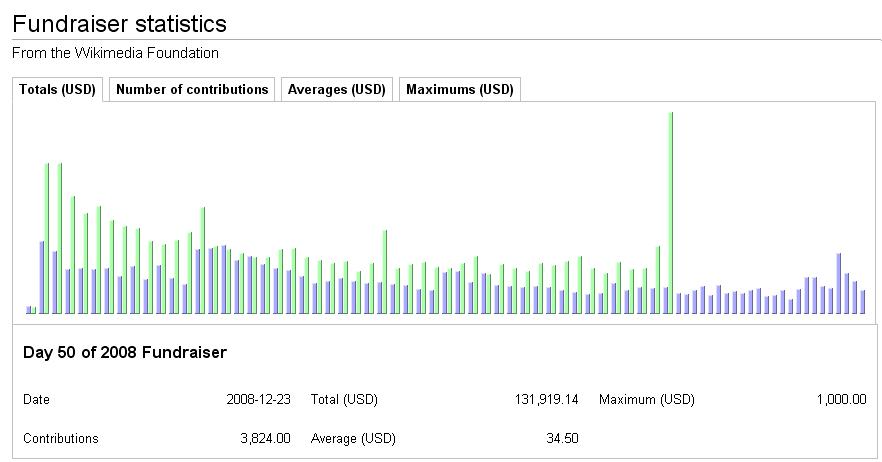Click the 'Date' label in details panel
882x462 pixels.
36,399
